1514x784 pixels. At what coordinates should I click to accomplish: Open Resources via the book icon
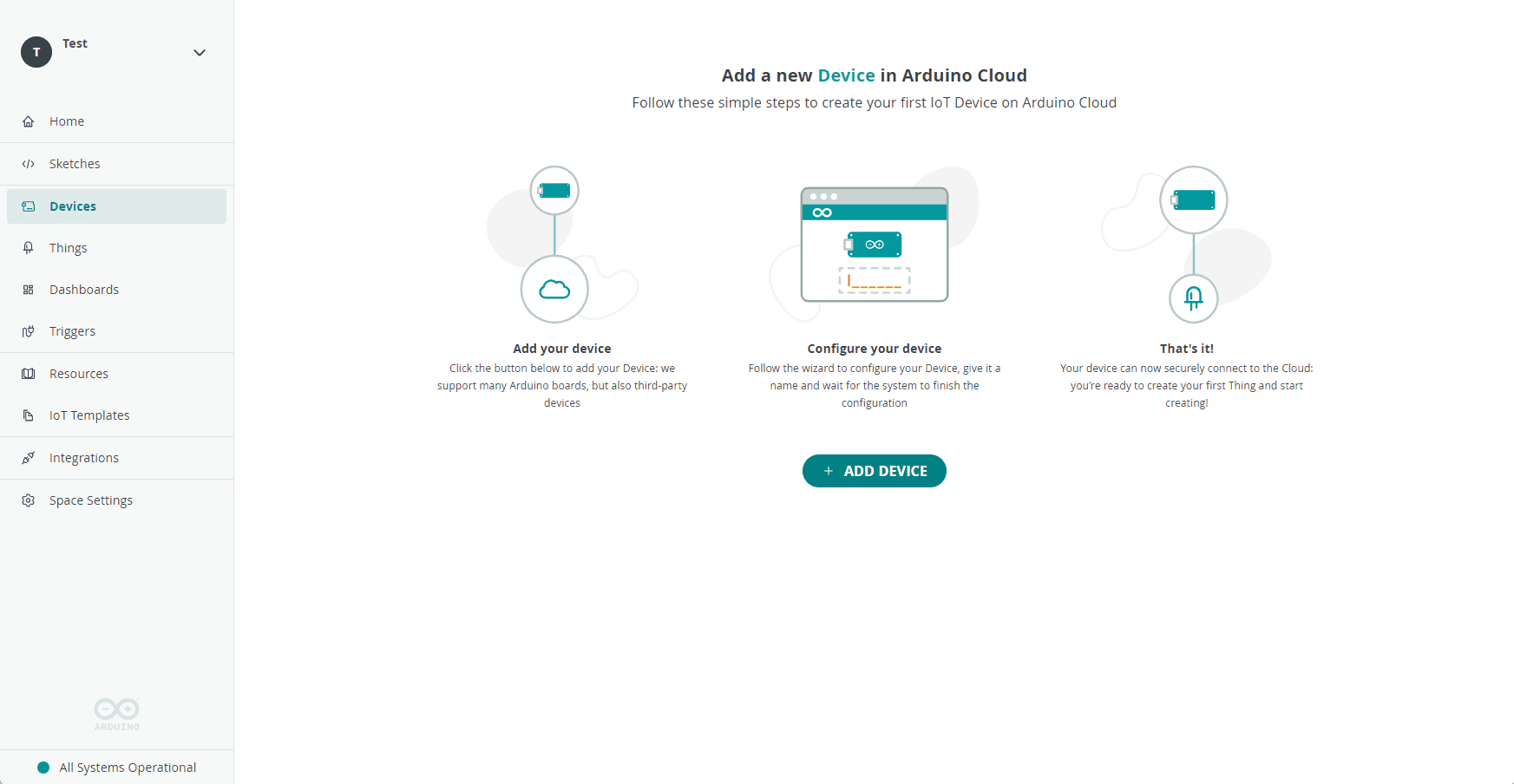point(29,373)
